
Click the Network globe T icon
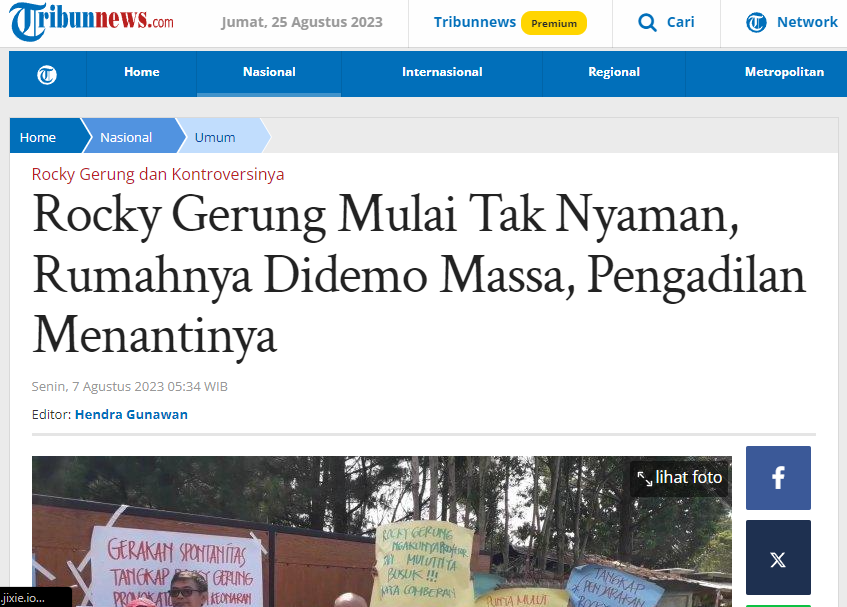point(756,23)
